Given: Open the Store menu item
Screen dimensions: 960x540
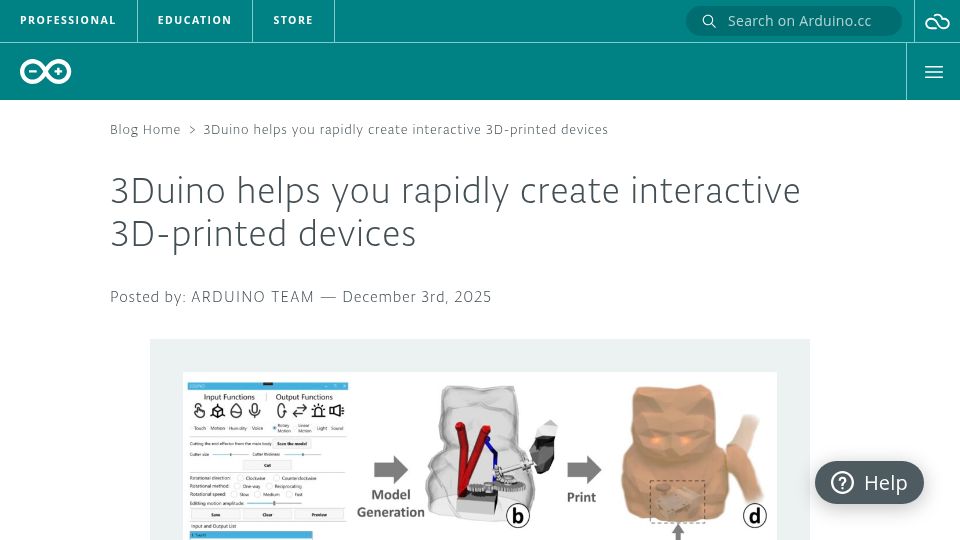Looking at the screenshot, I should (293, 20).
